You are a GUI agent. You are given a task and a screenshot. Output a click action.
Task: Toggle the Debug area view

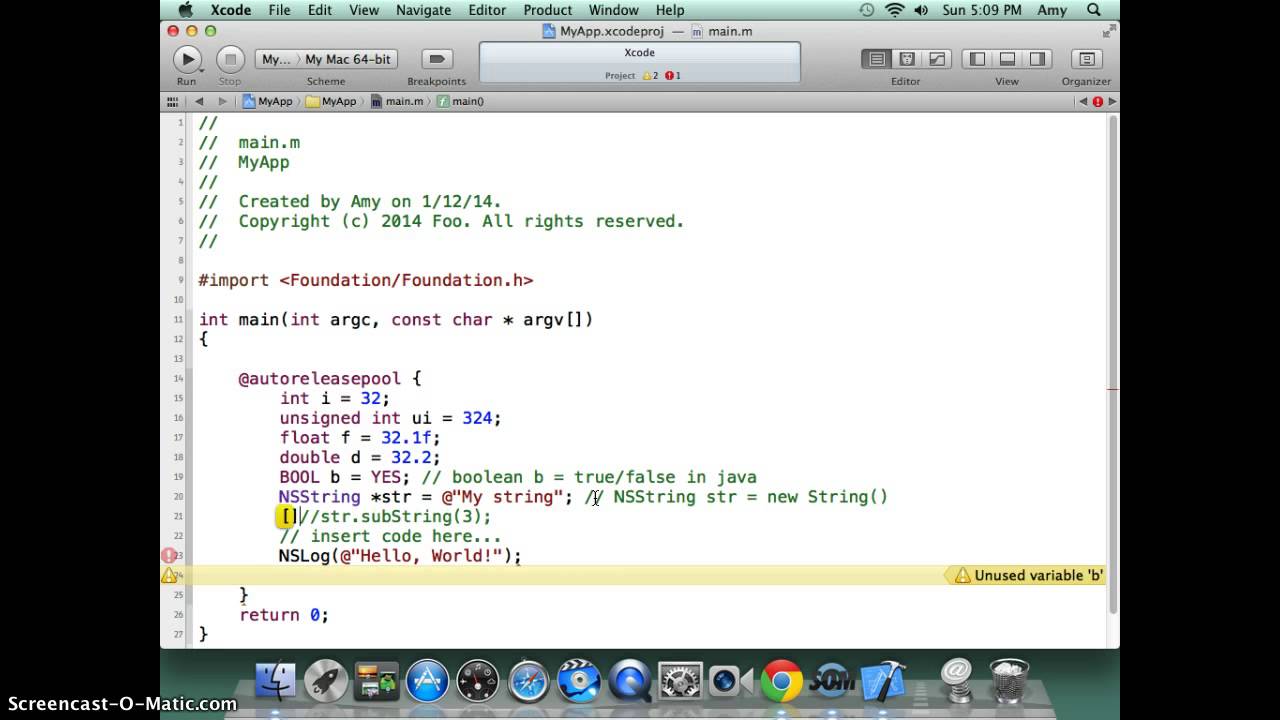[1008, 59]
